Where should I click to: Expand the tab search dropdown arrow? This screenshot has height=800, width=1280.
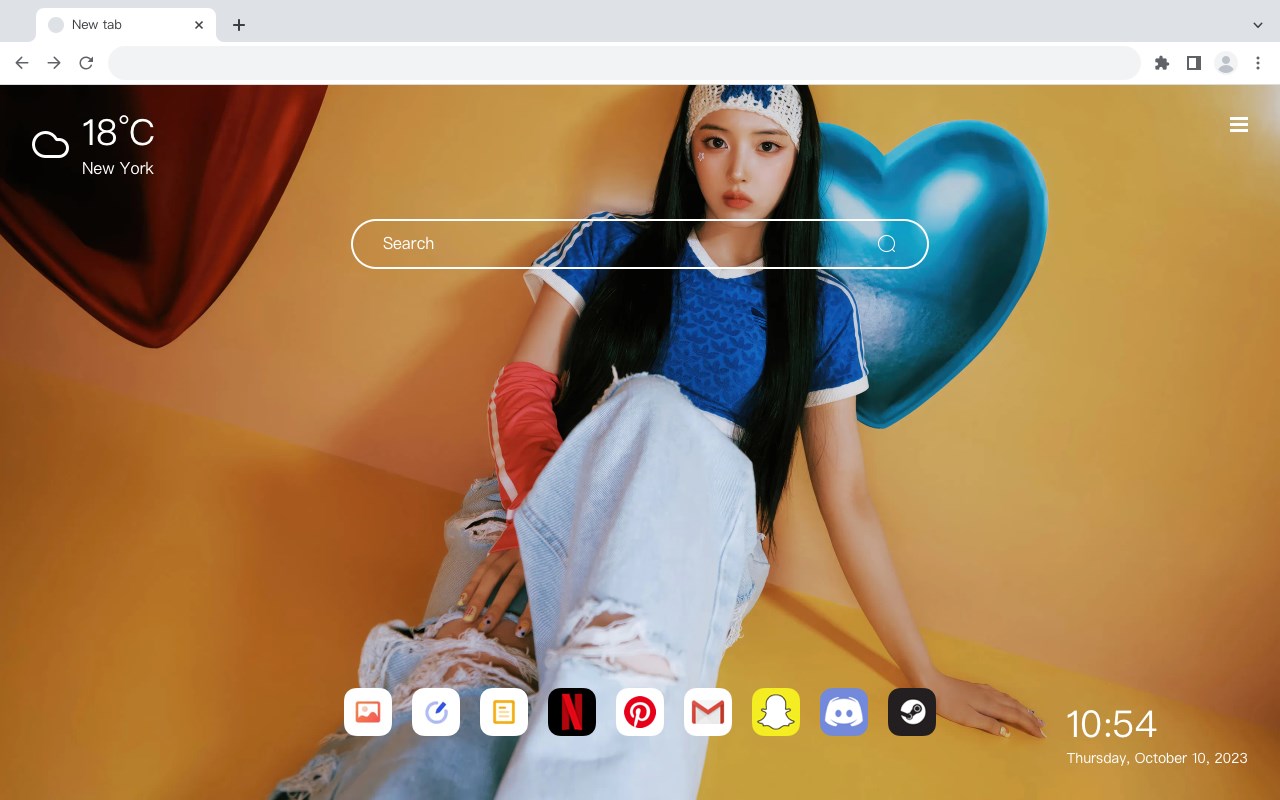click(1258, 25)
